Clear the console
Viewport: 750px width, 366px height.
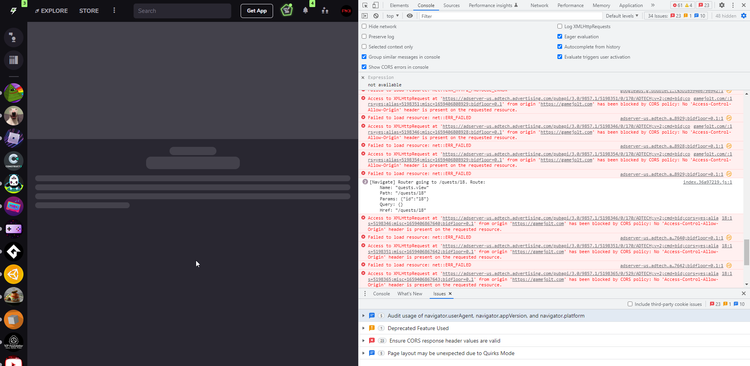pyautogui.click(x=376, y=16)
